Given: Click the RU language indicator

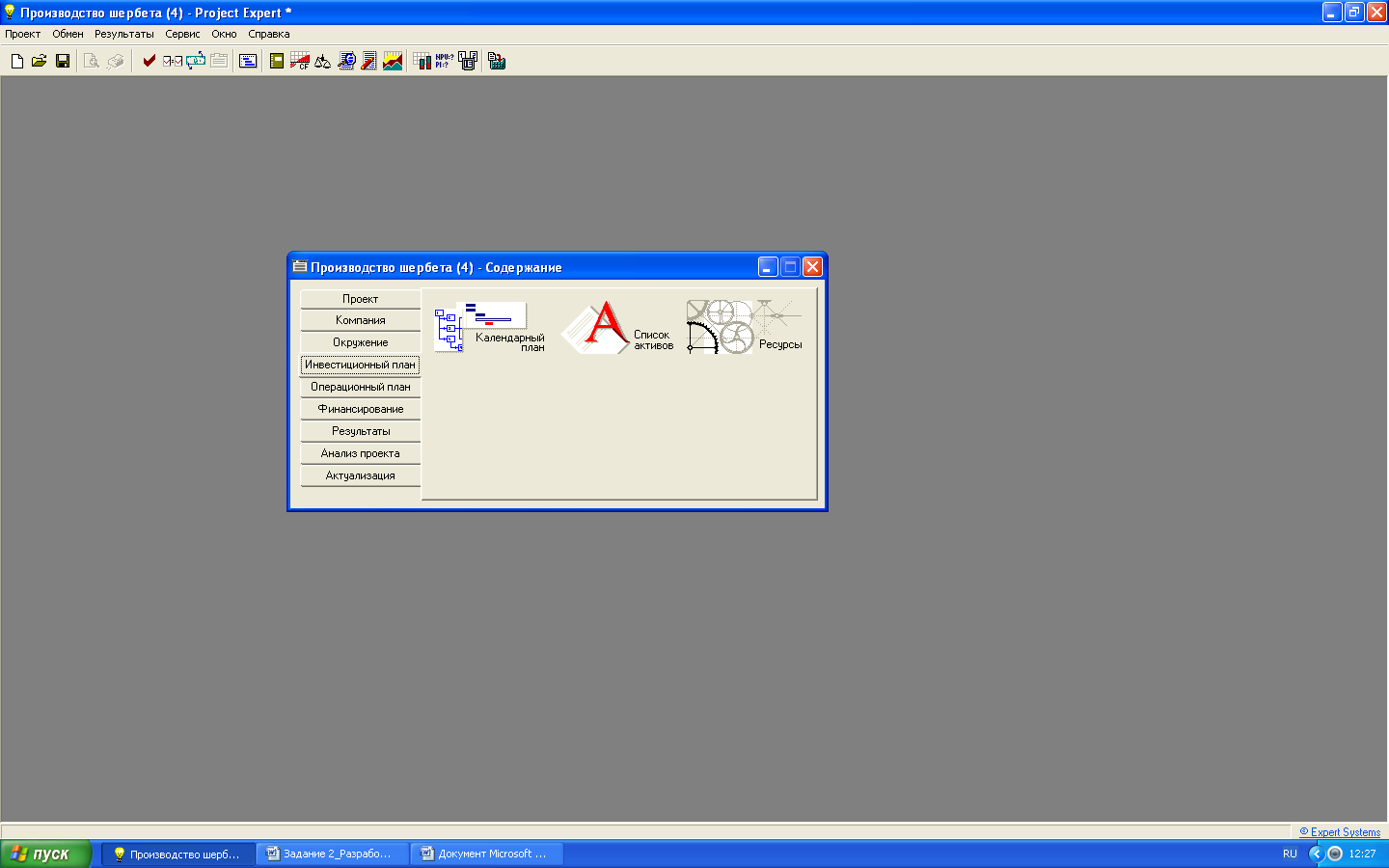Looking at the screenshot, I should click(x=1290, y=854).
